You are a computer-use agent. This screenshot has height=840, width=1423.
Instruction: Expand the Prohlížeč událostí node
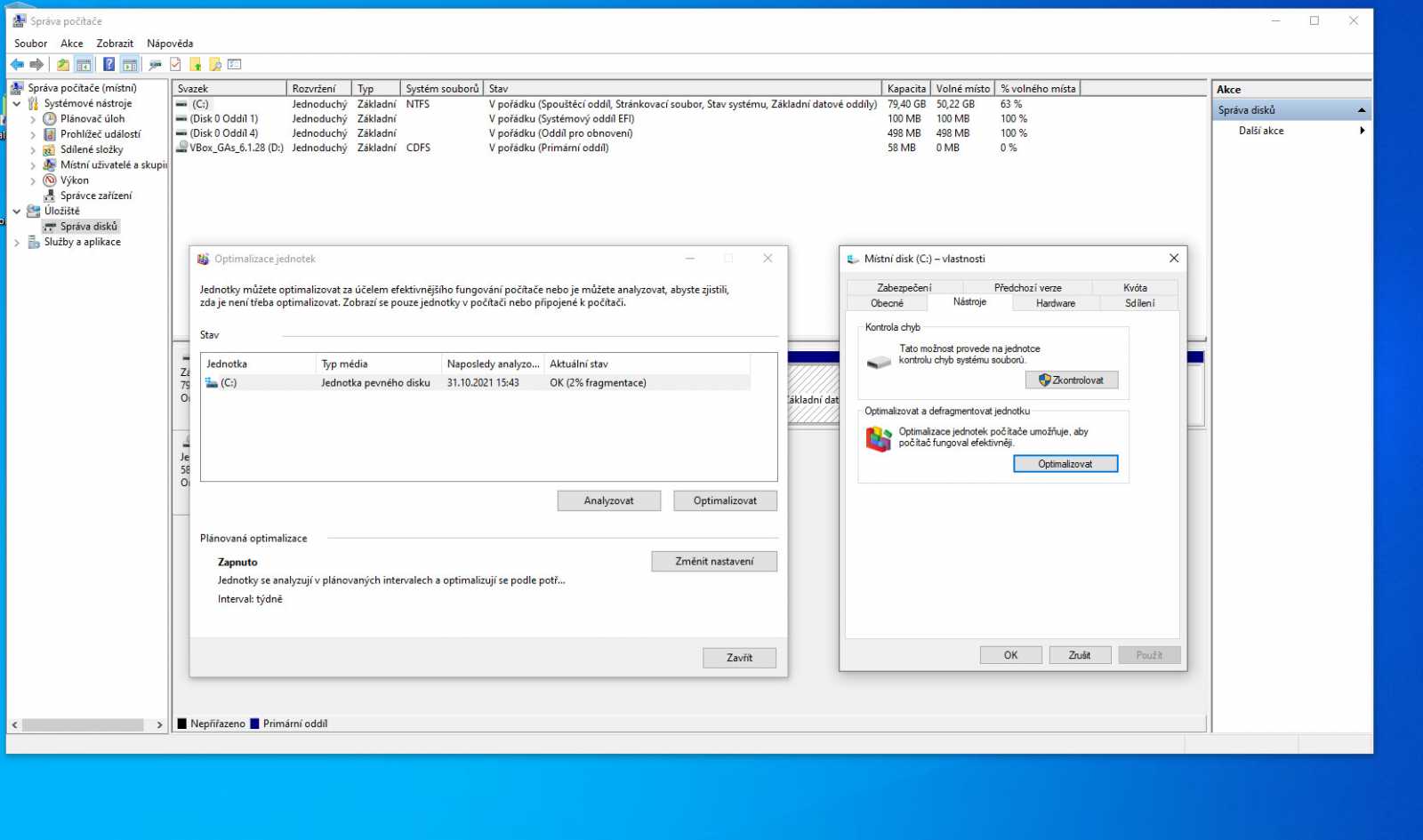tap(33, 134)
